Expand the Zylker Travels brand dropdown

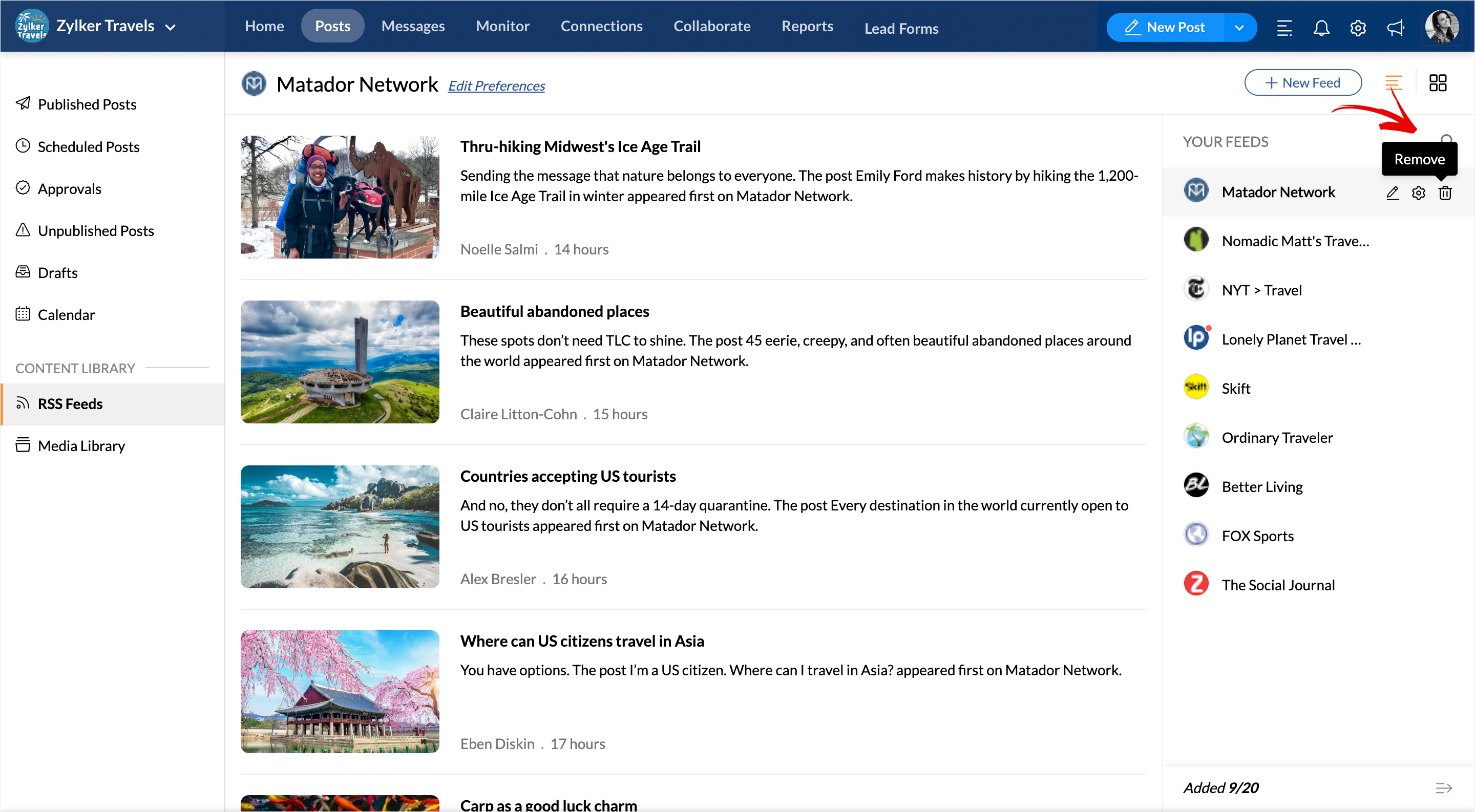pyautogui.click(x=170, y=27)
